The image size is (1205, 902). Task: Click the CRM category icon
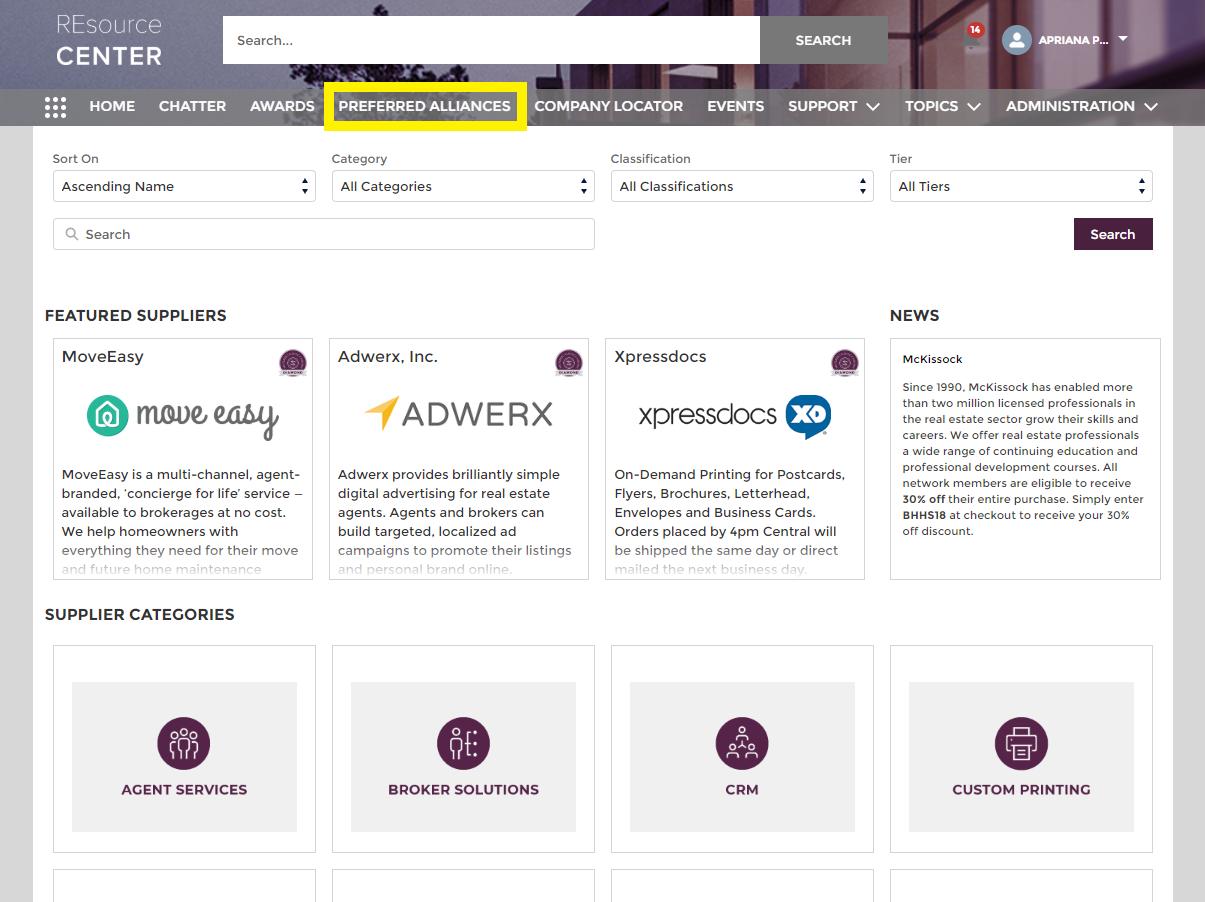[742, 744]
